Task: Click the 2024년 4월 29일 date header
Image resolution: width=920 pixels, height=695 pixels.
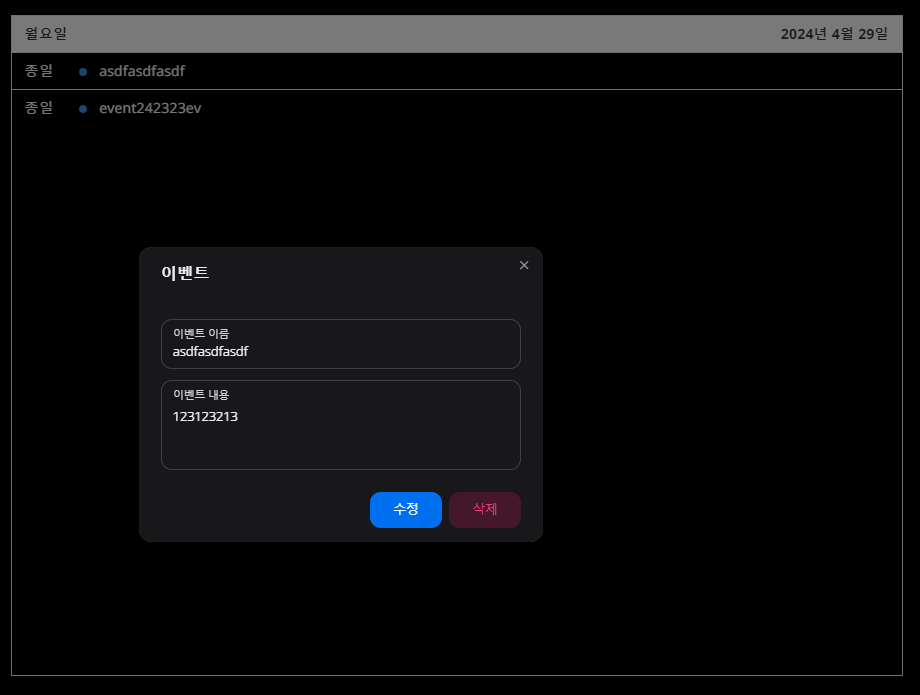Action: 834,34
